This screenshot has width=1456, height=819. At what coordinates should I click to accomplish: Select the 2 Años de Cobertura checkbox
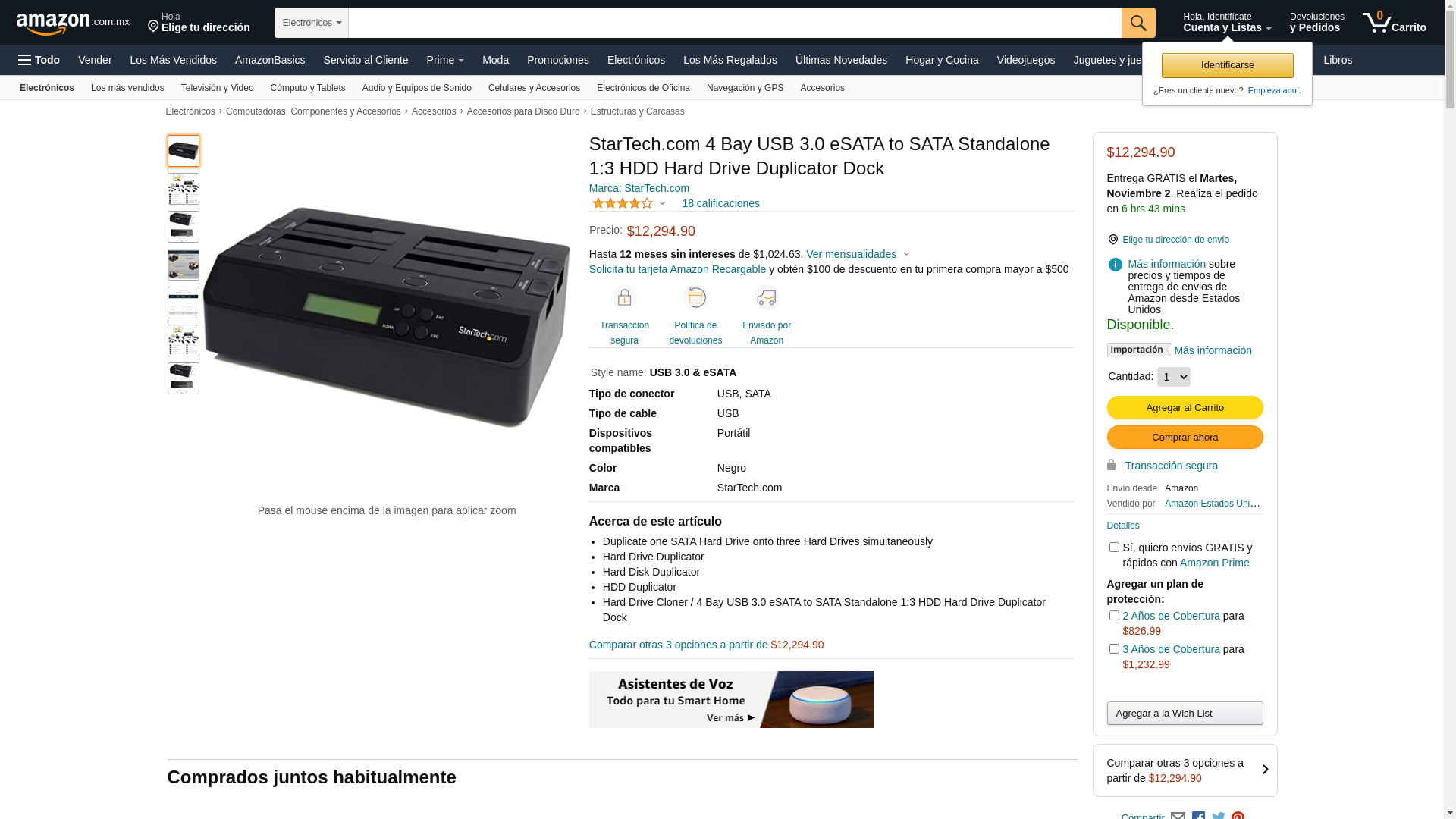point(1114,616)
